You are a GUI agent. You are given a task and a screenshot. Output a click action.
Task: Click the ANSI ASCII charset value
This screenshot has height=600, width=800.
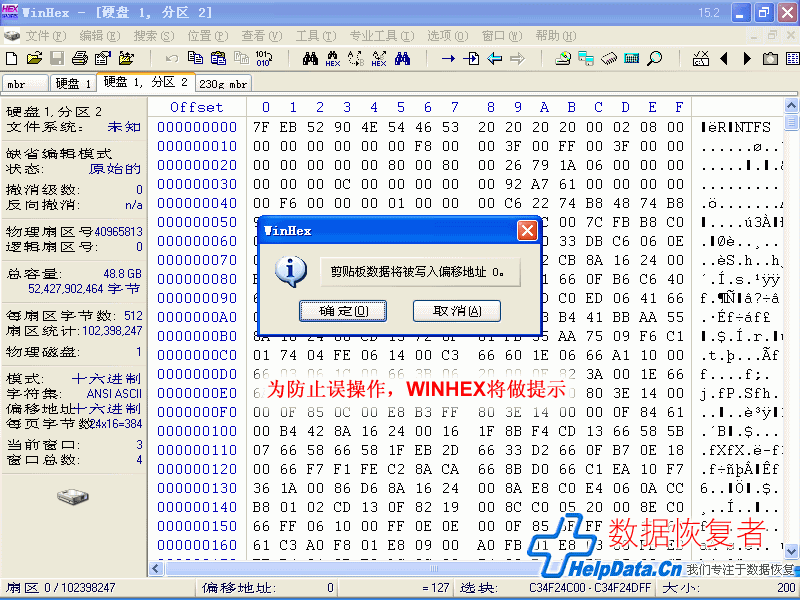point(114,394)
